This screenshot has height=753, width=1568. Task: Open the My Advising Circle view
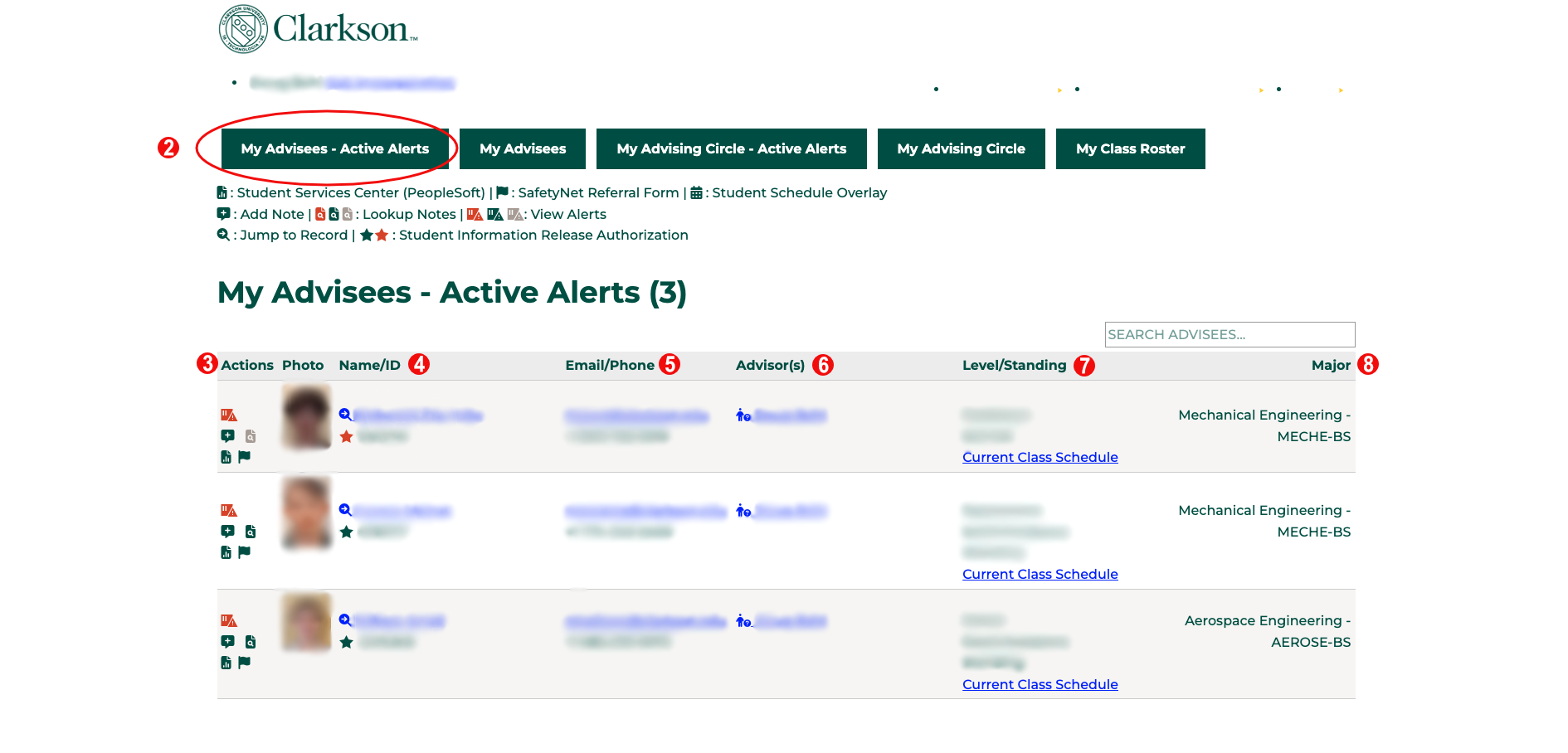pos(961,148)
